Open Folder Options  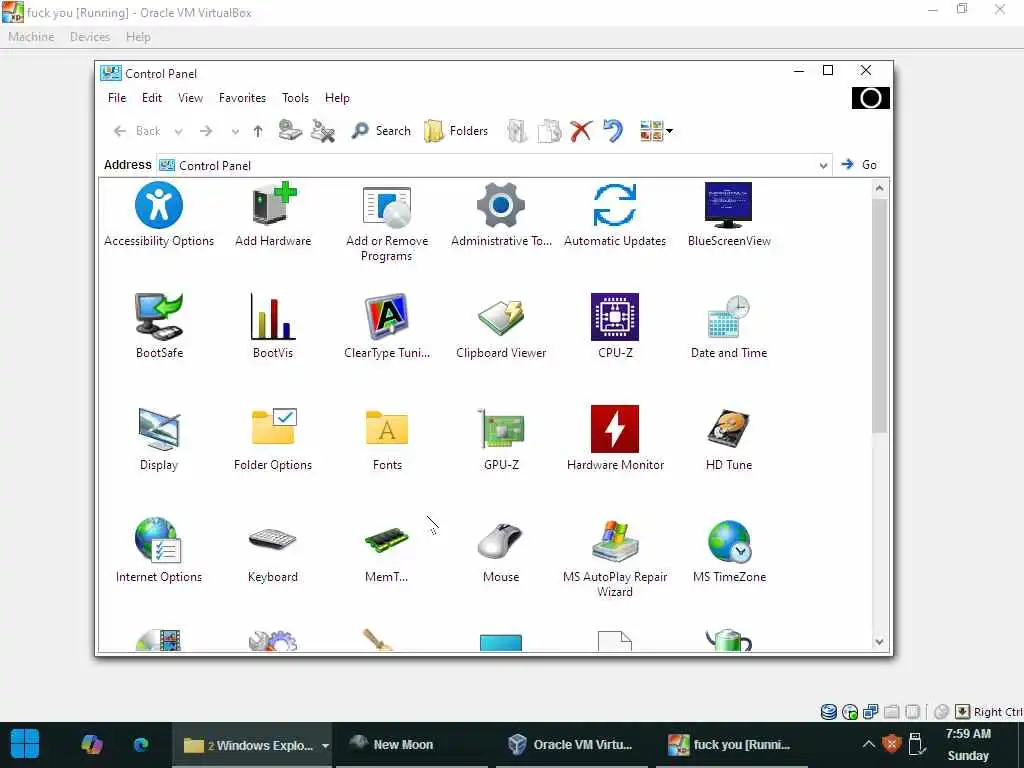pyautogui.click(x=273, y=439)
